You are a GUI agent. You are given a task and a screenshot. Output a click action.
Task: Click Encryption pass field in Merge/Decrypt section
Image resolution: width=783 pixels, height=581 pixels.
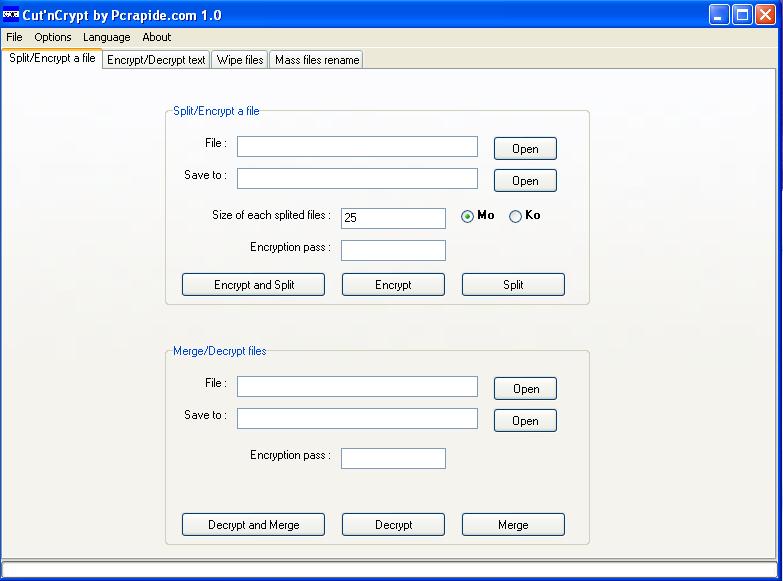click(393, 458)
